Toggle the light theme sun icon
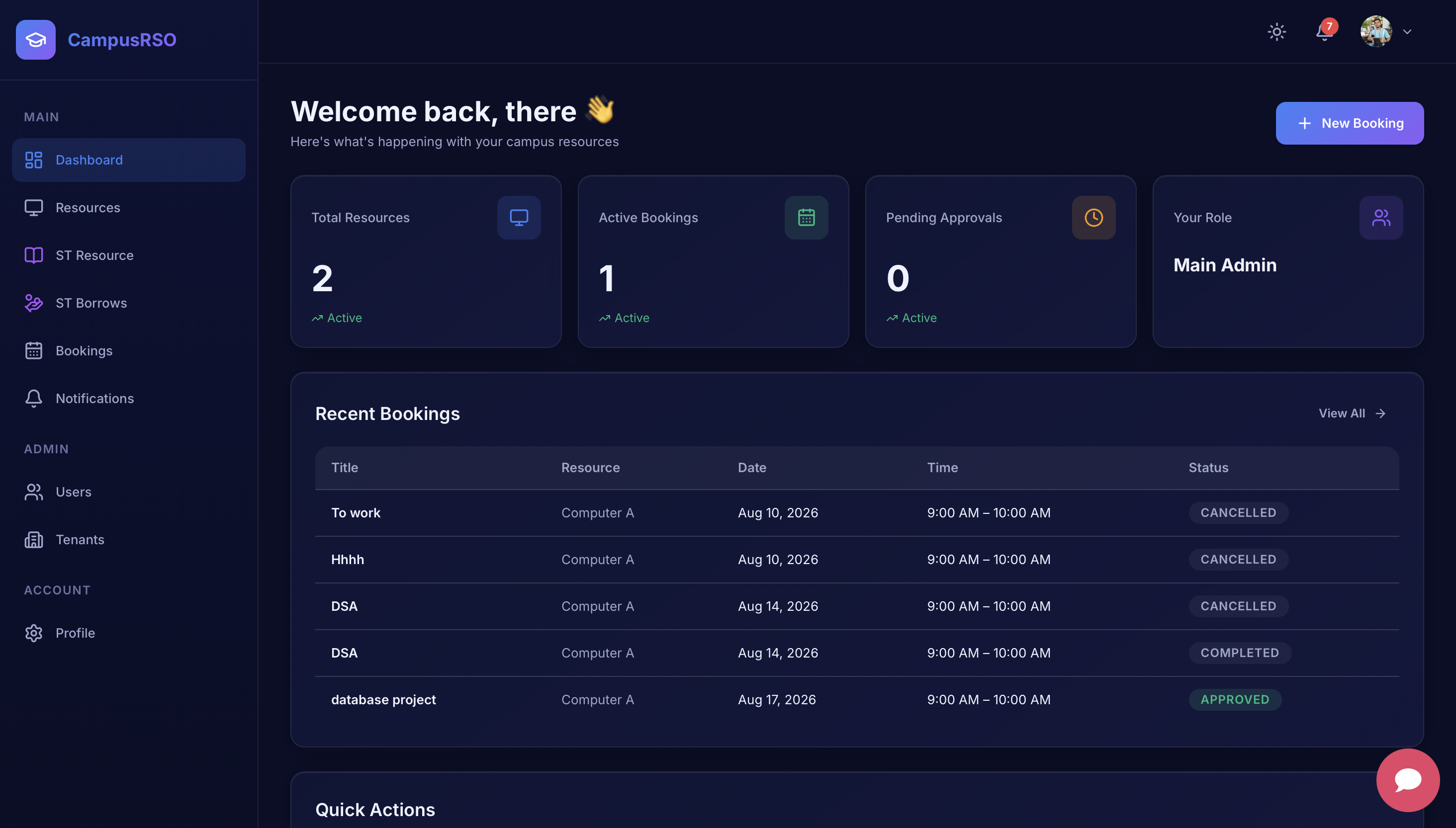Image resolution: width=1456 pixels, height=828 pixels. (x=1277, y=32)
